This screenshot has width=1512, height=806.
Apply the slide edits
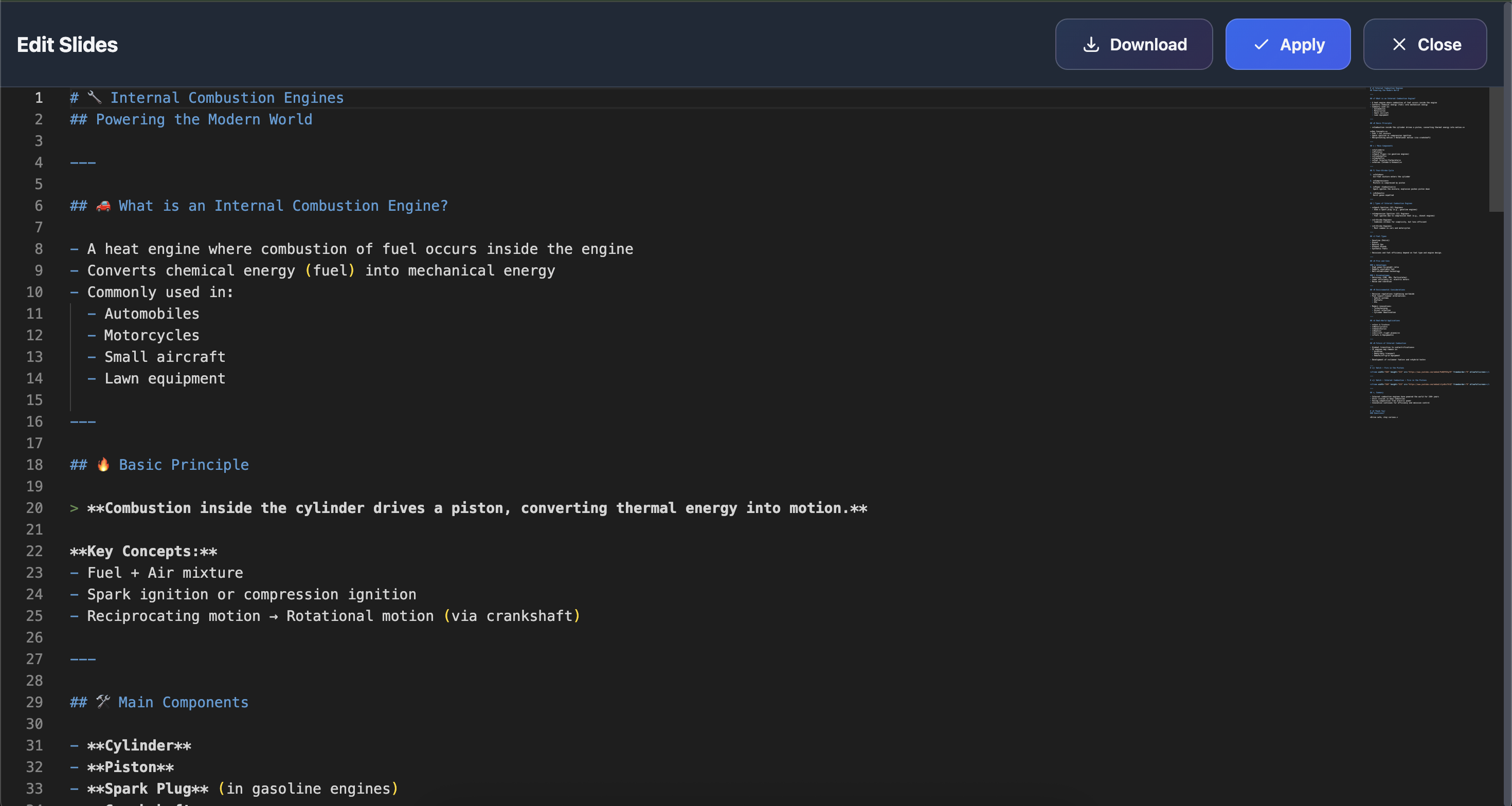click(1287, 45)
